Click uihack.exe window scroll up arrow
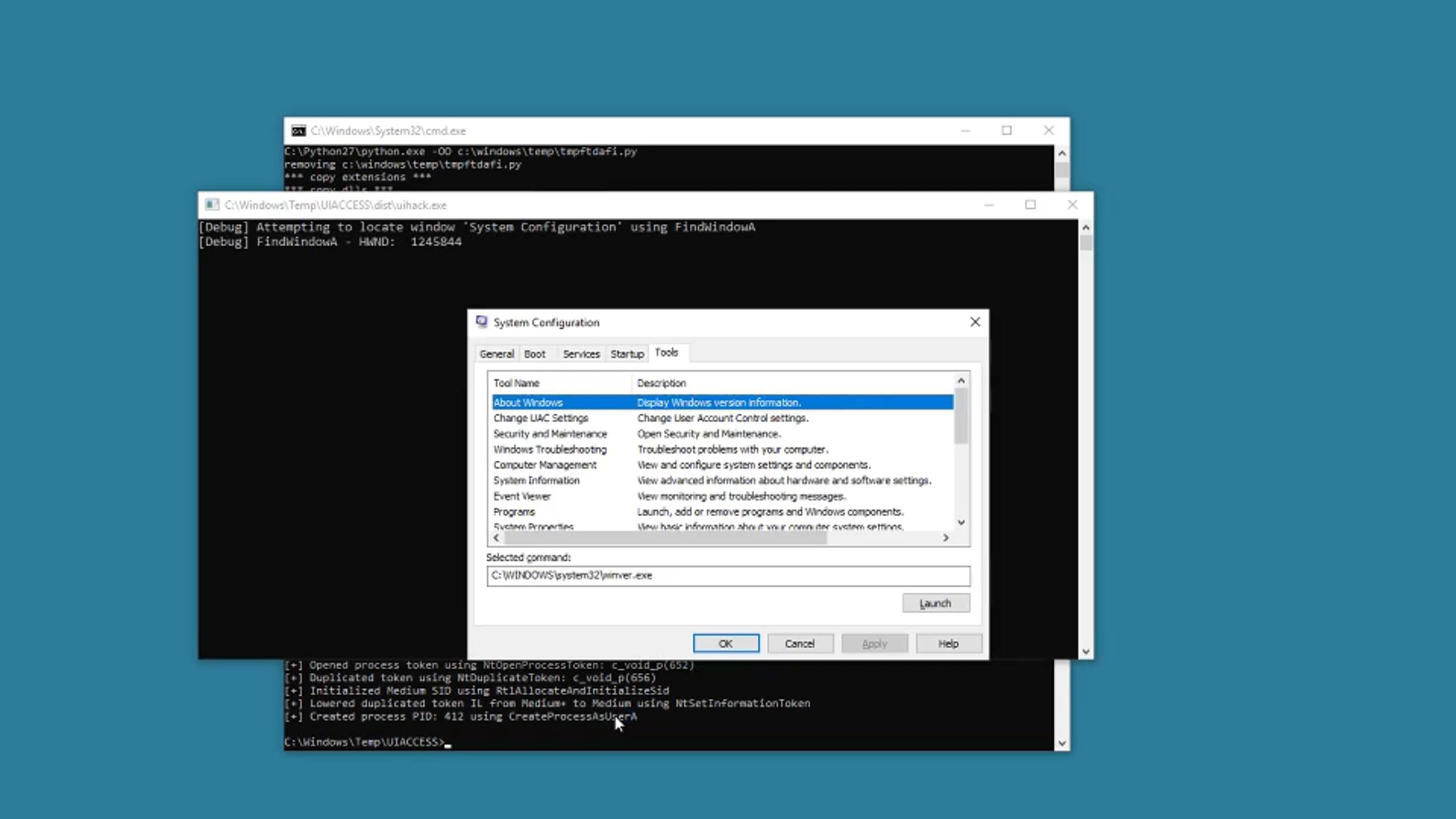 (1086, 227)
